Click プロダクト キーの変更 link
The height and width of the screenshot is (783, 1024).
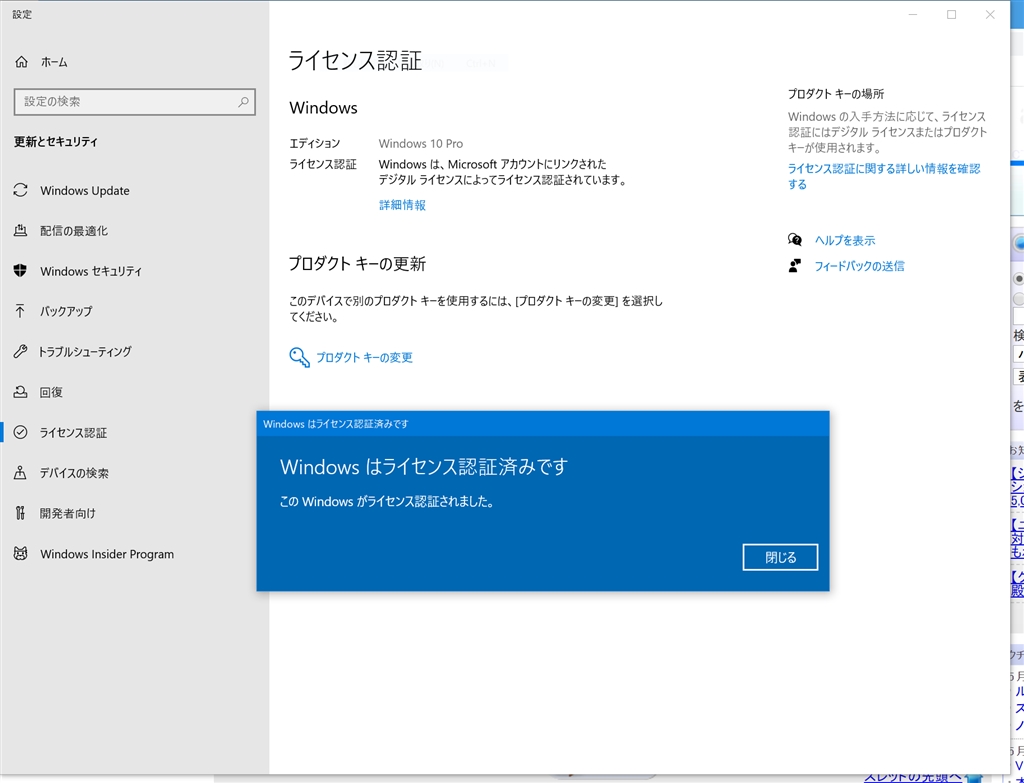tap(364, 357)
